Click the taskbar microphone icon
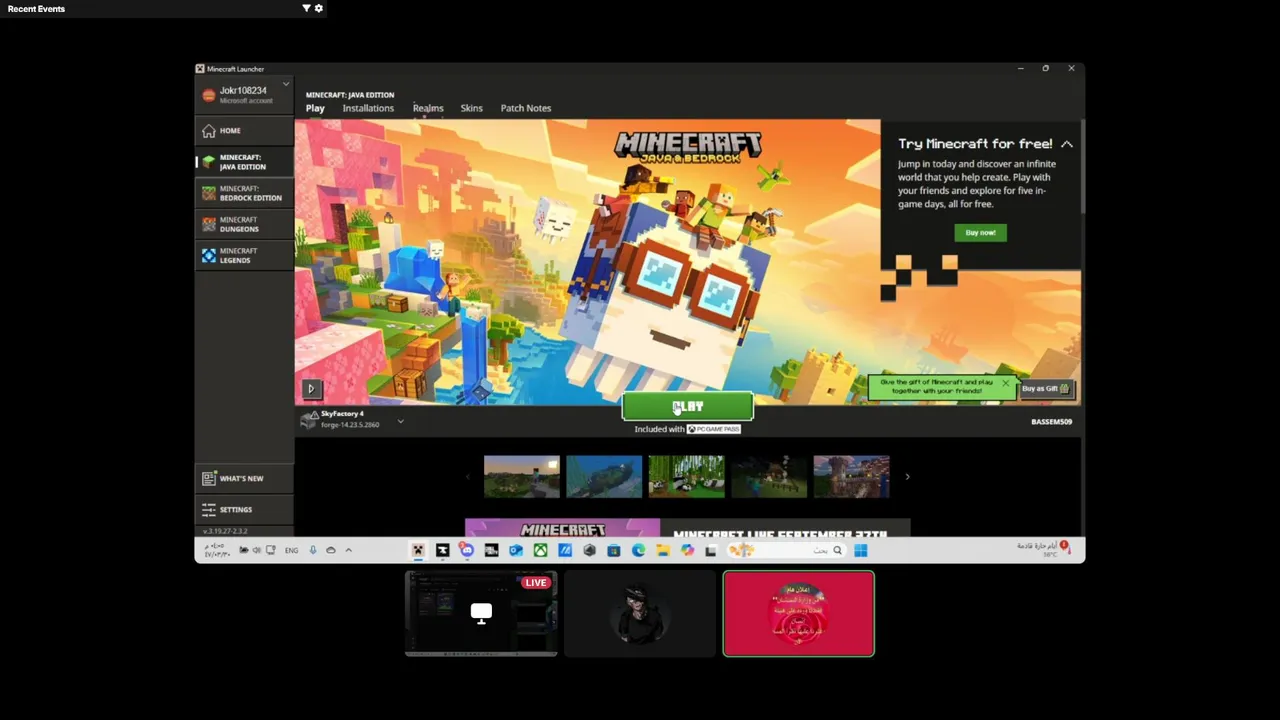The height and width of the screenshot is (720, 1280). [312, 550]
